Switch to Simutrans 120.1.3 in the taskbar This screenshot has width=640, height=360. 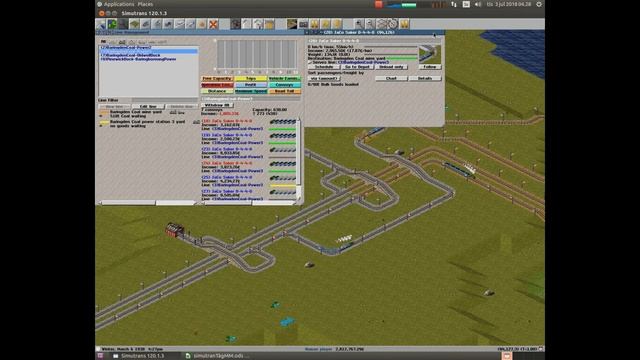[x=139, y=356]
